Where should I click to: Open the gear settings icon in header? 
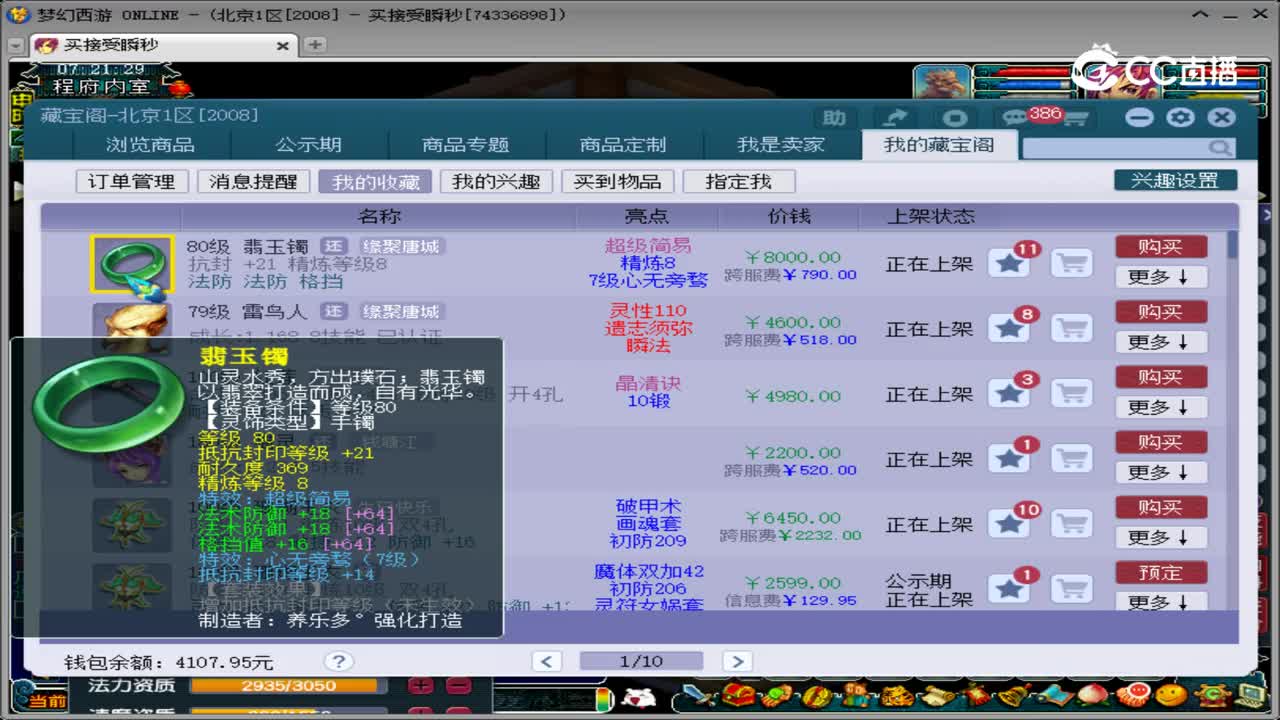pyautogui.click(x=1181, y=117)
